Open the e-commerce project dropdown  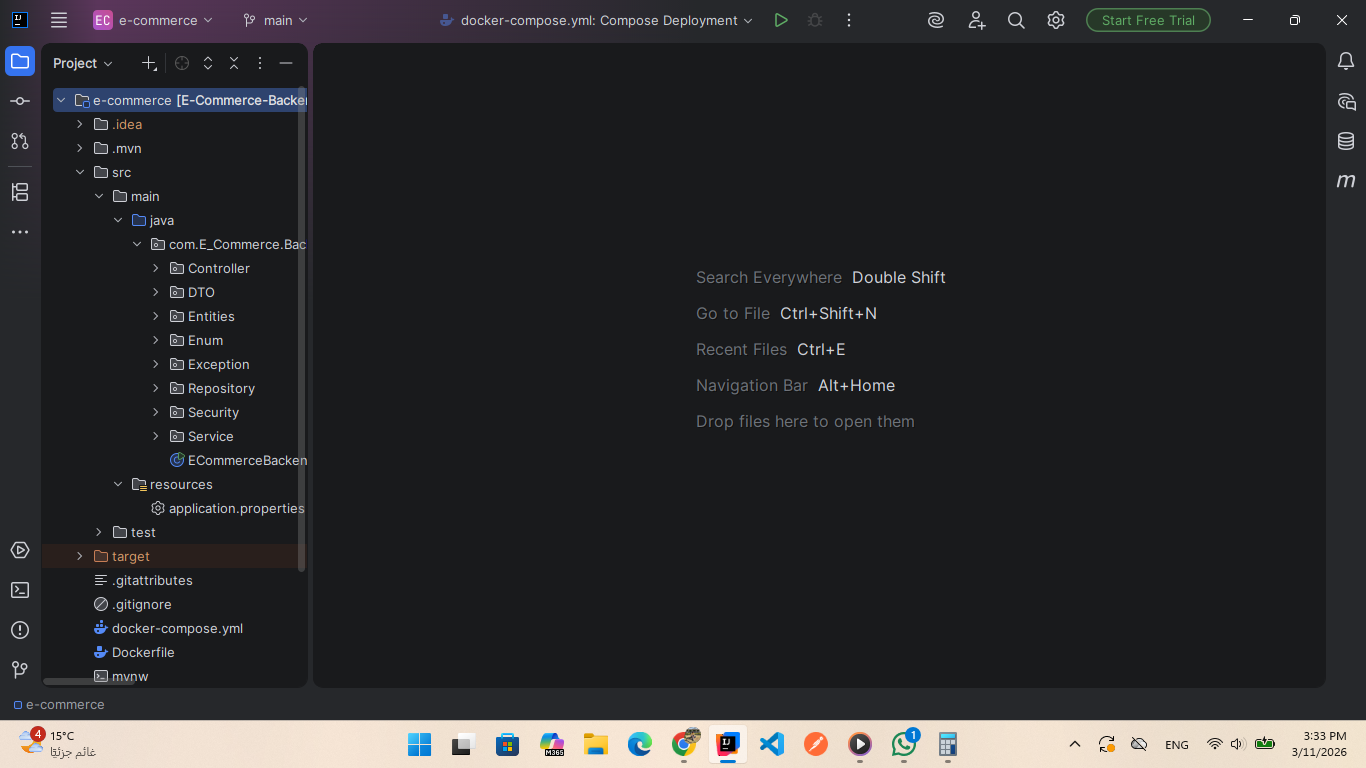pyautogui.click(x=153, y=20)
